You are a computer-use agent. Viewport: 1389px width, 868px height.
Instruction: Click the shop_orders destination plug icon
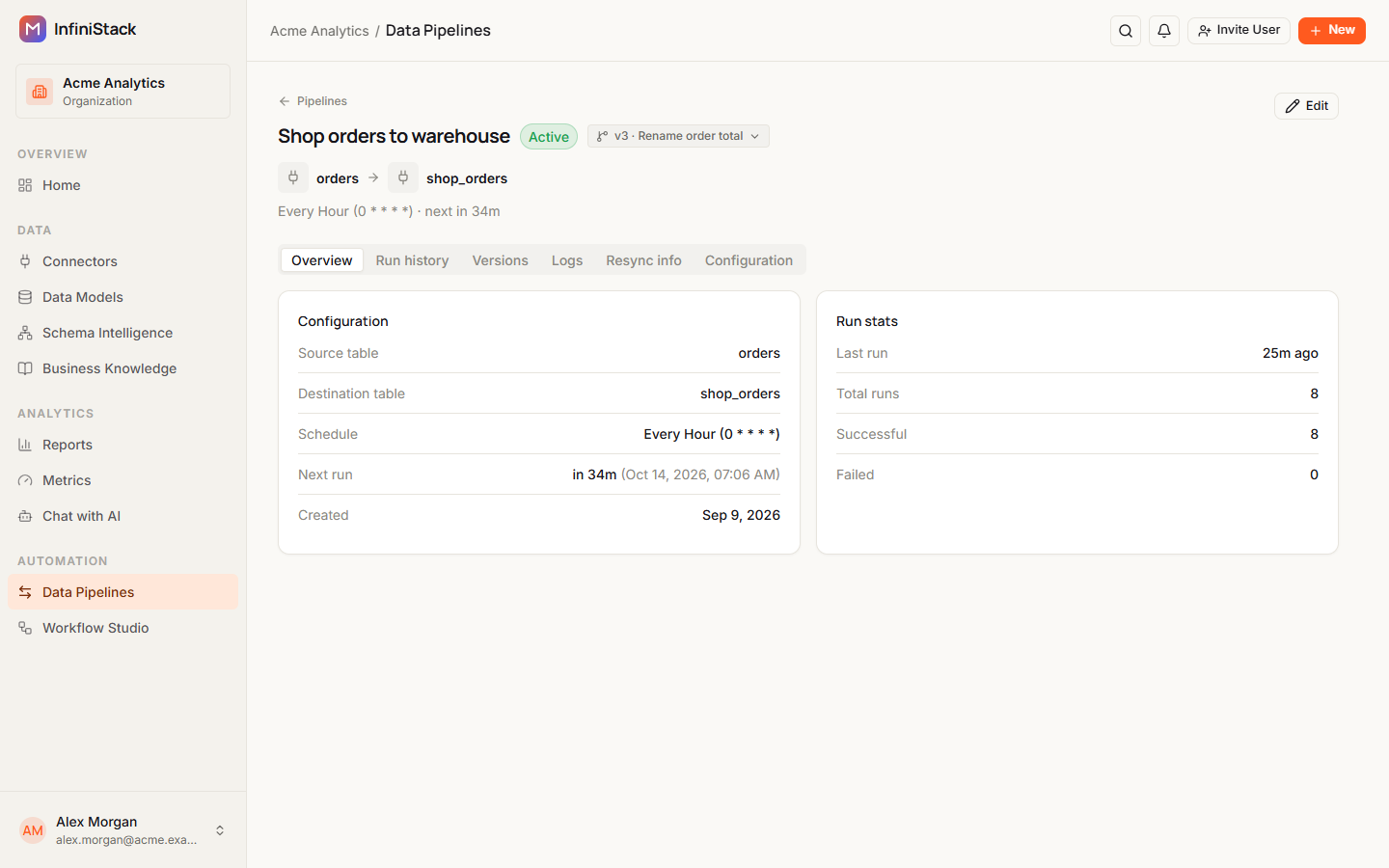pyautogui.click(x=403, y=177)
